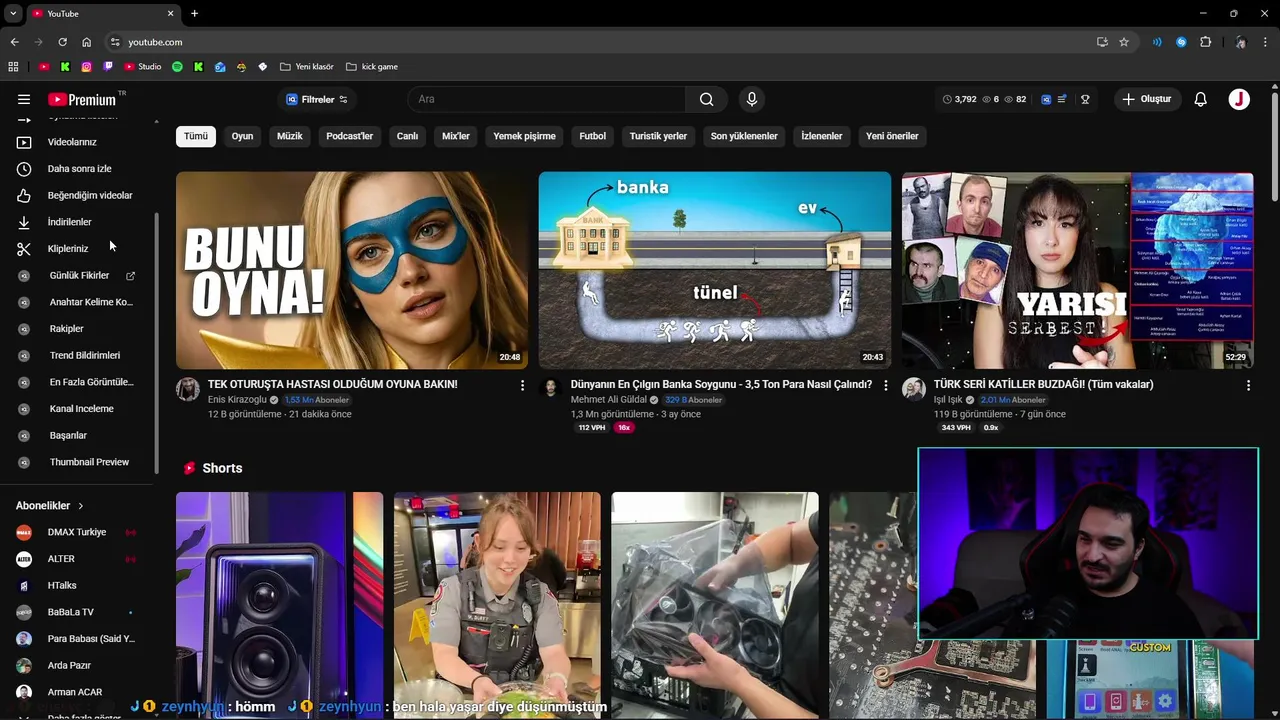The height and width of the screenshot is (720, 1280).
Task: Open Beğendiğim videolar in sidebar
Action: pos(79,195)
